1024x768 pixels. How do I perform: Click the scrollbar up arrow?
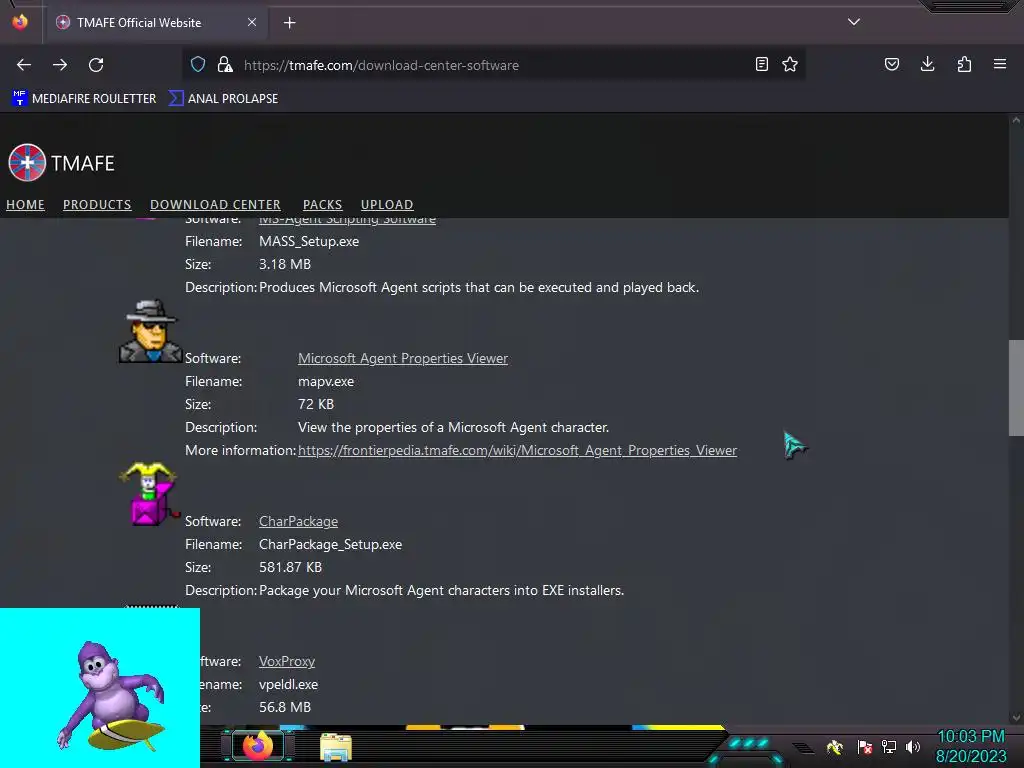[1016, 121]
